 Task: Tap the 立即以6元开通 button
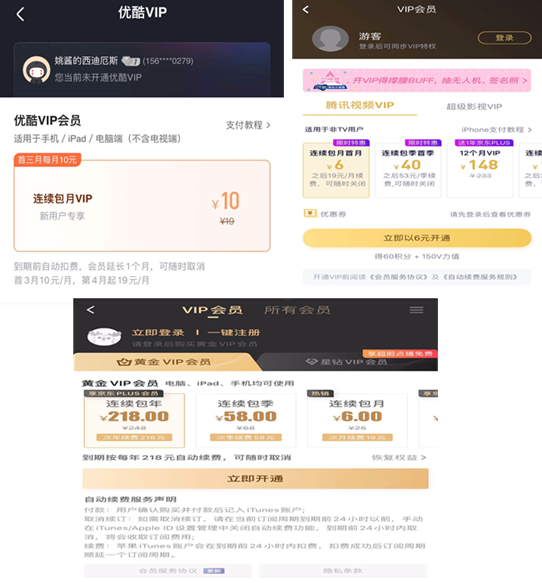point(417,238)
